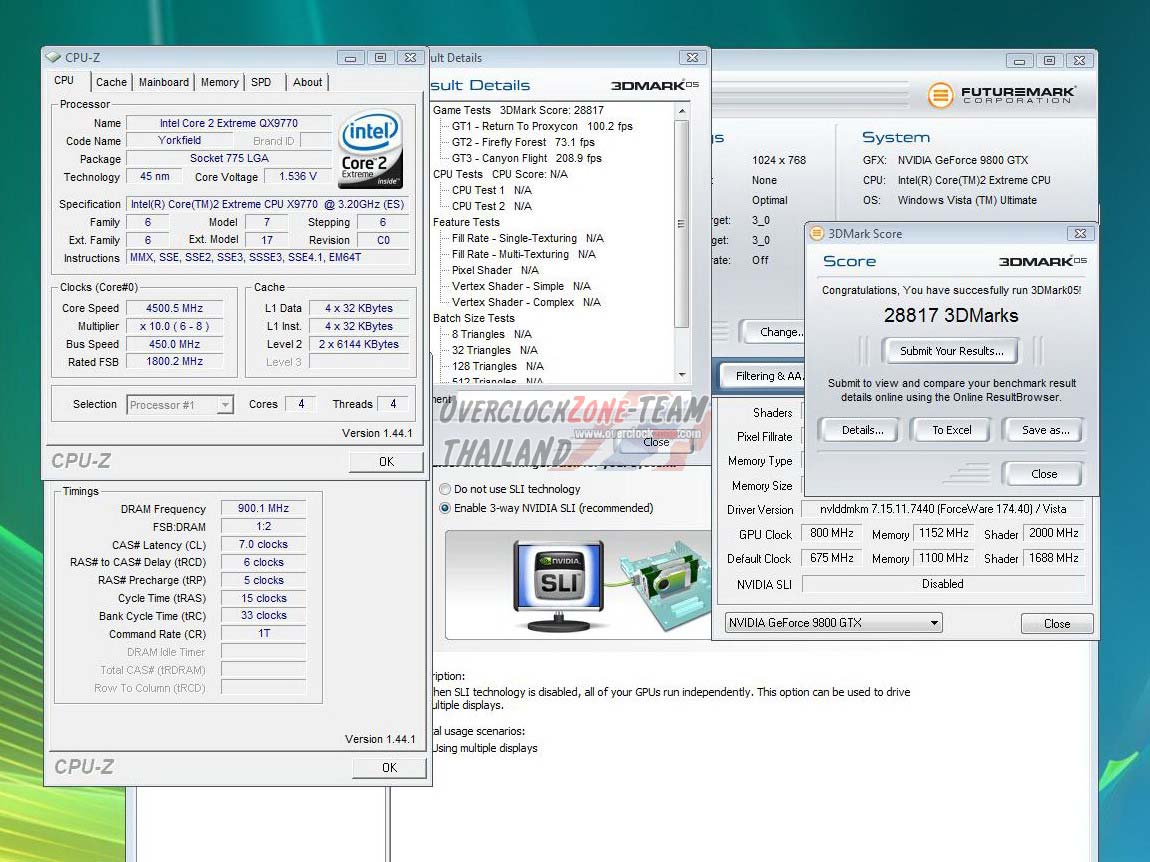
Task: Select GT2 - Firefly Forest row
Action: pos(523,142)
